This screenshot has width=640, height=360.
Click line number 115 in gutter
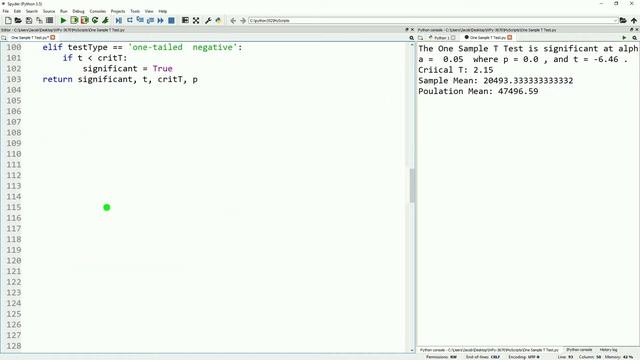[14, 207]
